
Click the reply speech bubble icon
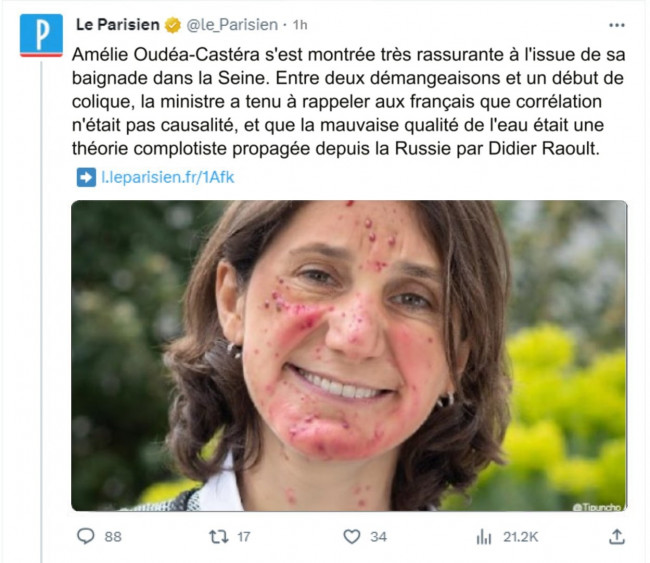point(86,536)
